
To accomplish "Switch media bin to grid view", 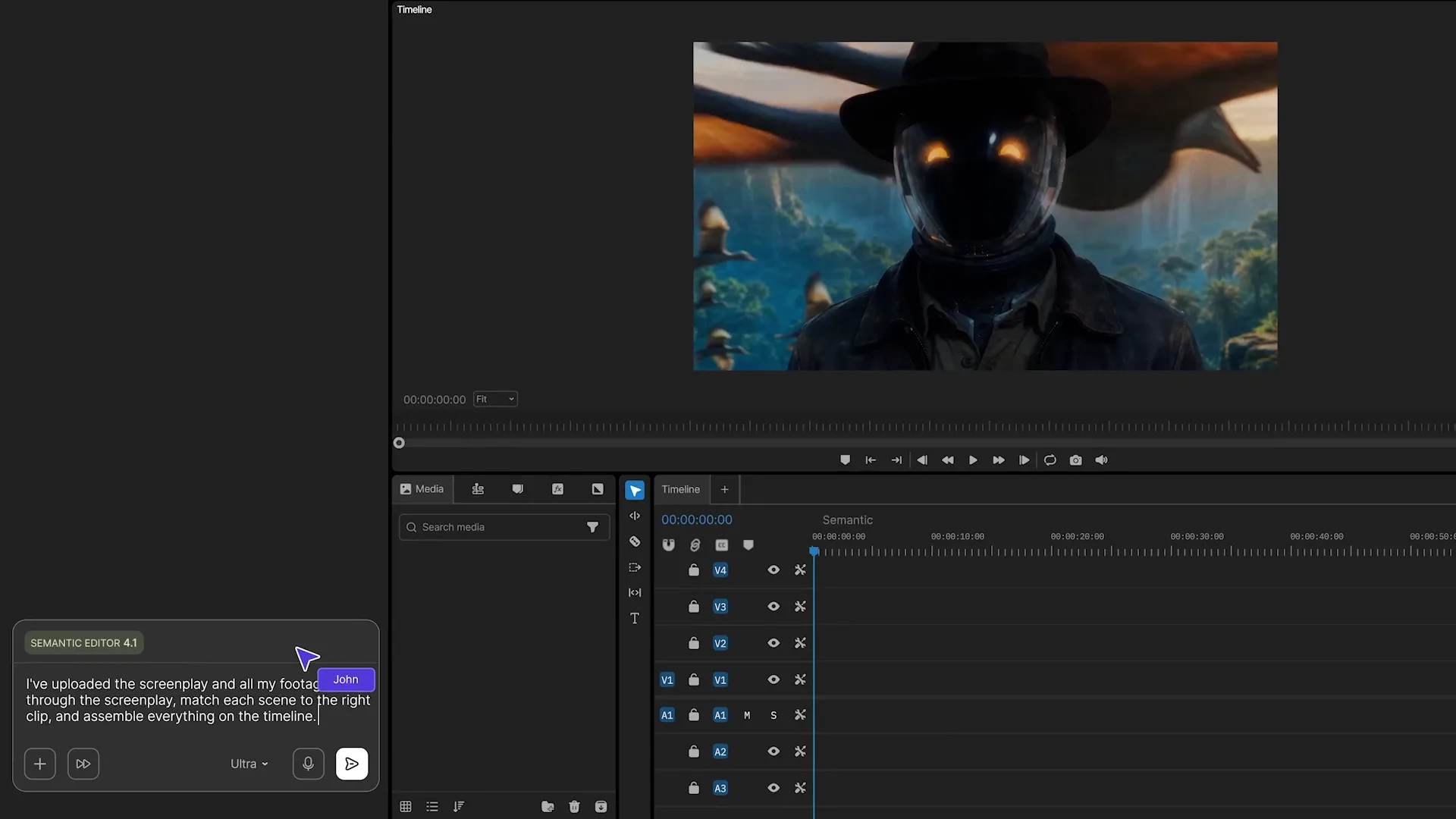I will pyautogui.click(x=406, y=807).
